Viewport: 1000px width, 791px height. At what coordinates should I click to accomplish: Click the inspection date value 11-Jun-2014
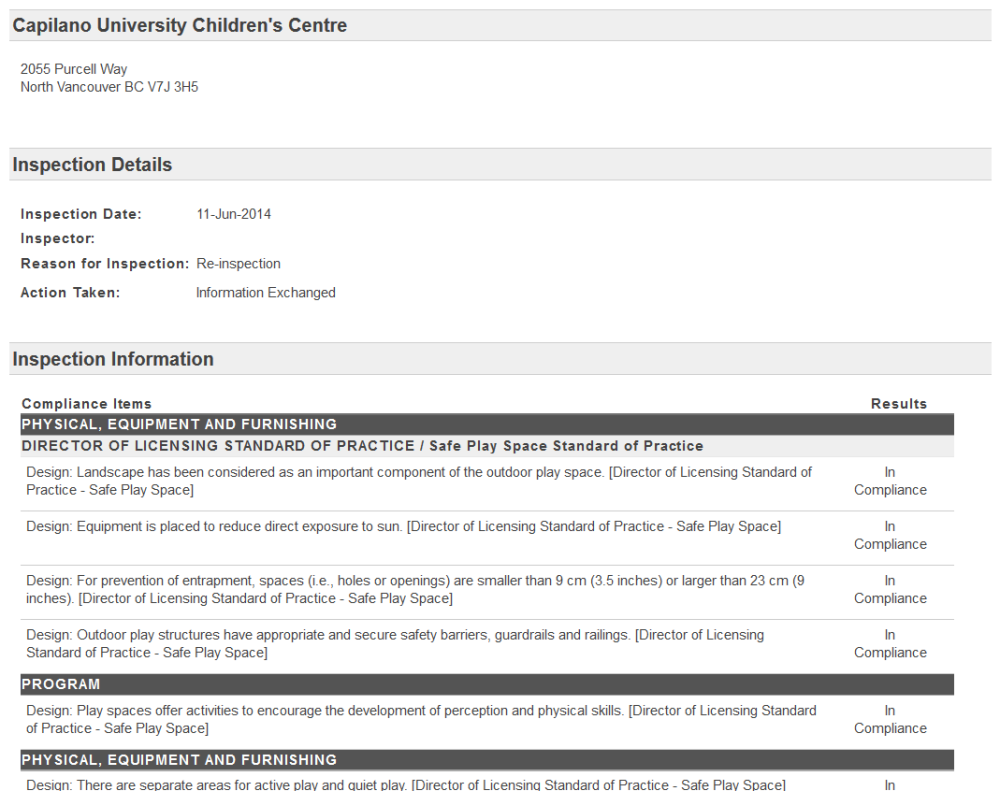(233, 214)
